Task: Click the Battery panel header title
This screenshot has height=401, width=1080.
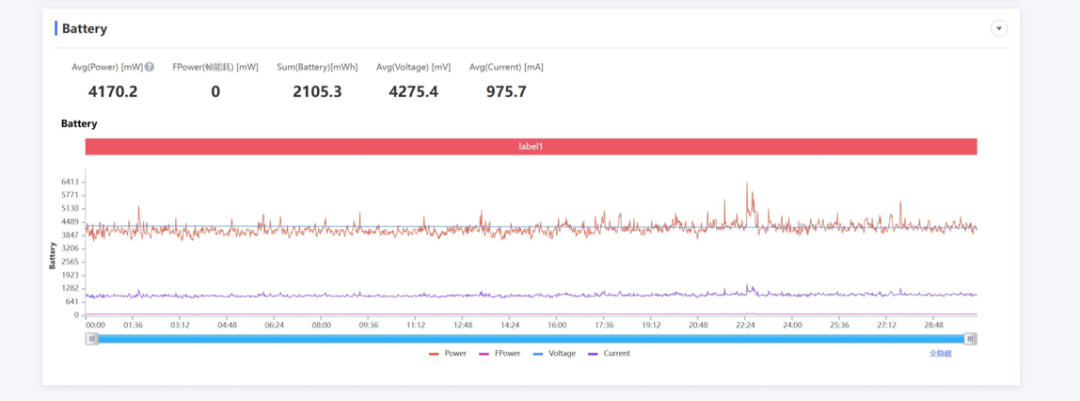Action: click(84, 29)
